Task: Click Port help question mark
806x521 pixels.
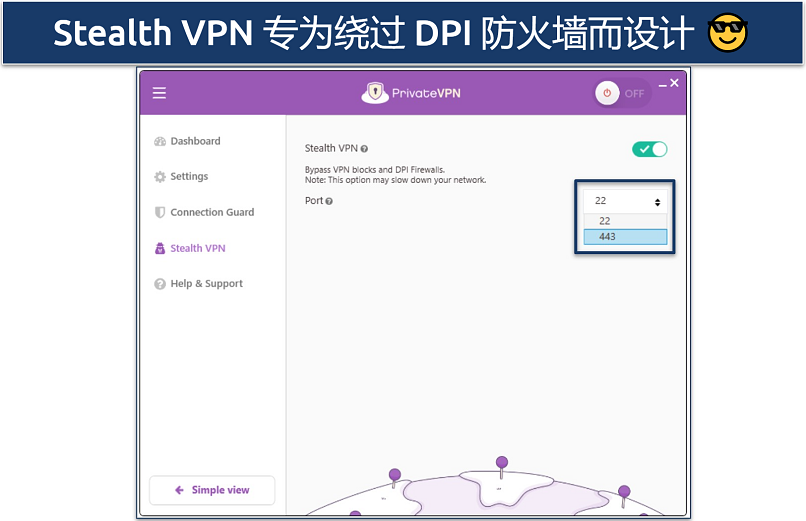Action: click(x=329, y=201)
